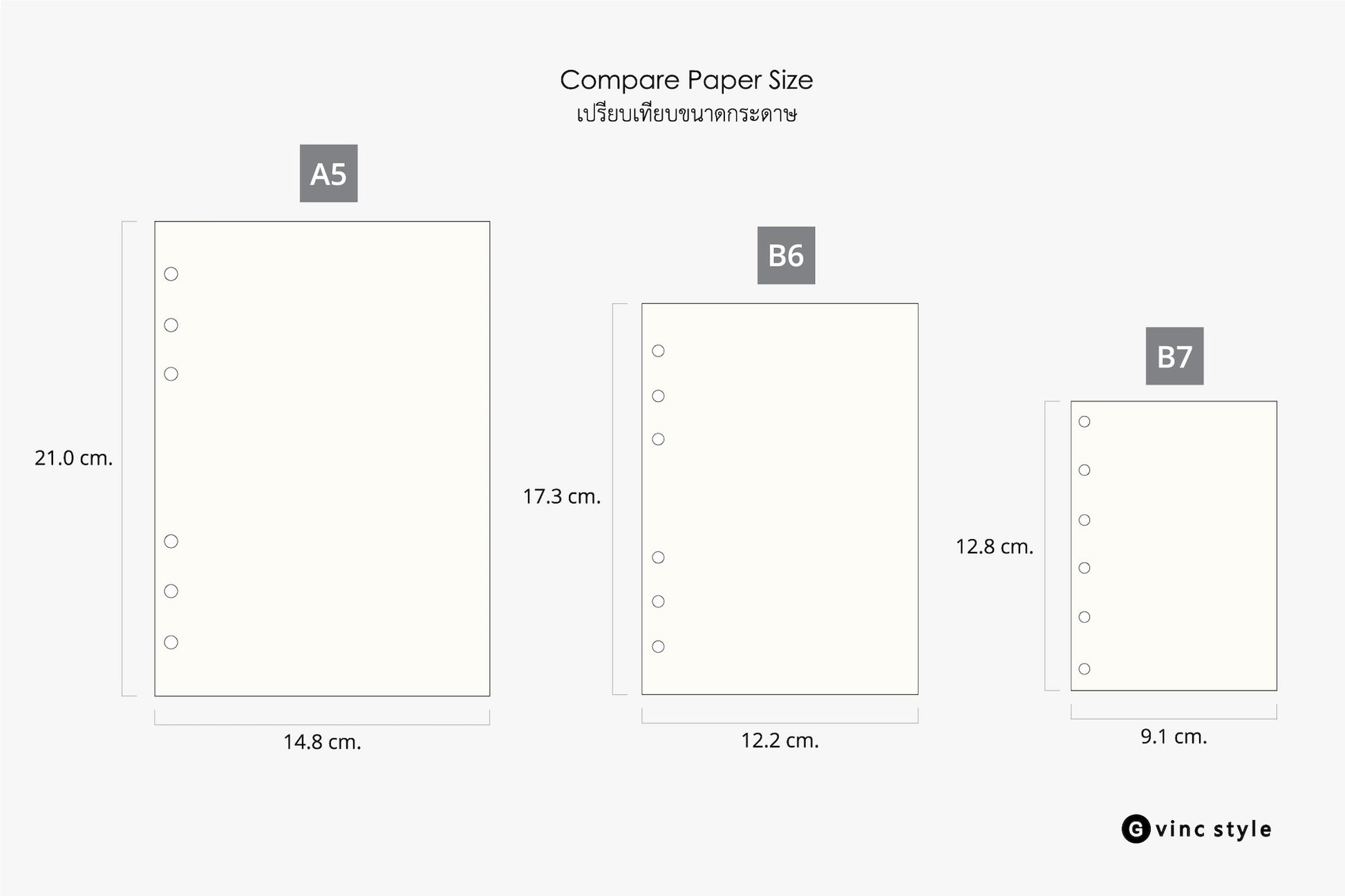Click the bottom punch hole on A5 page

[x=171, y=642]
